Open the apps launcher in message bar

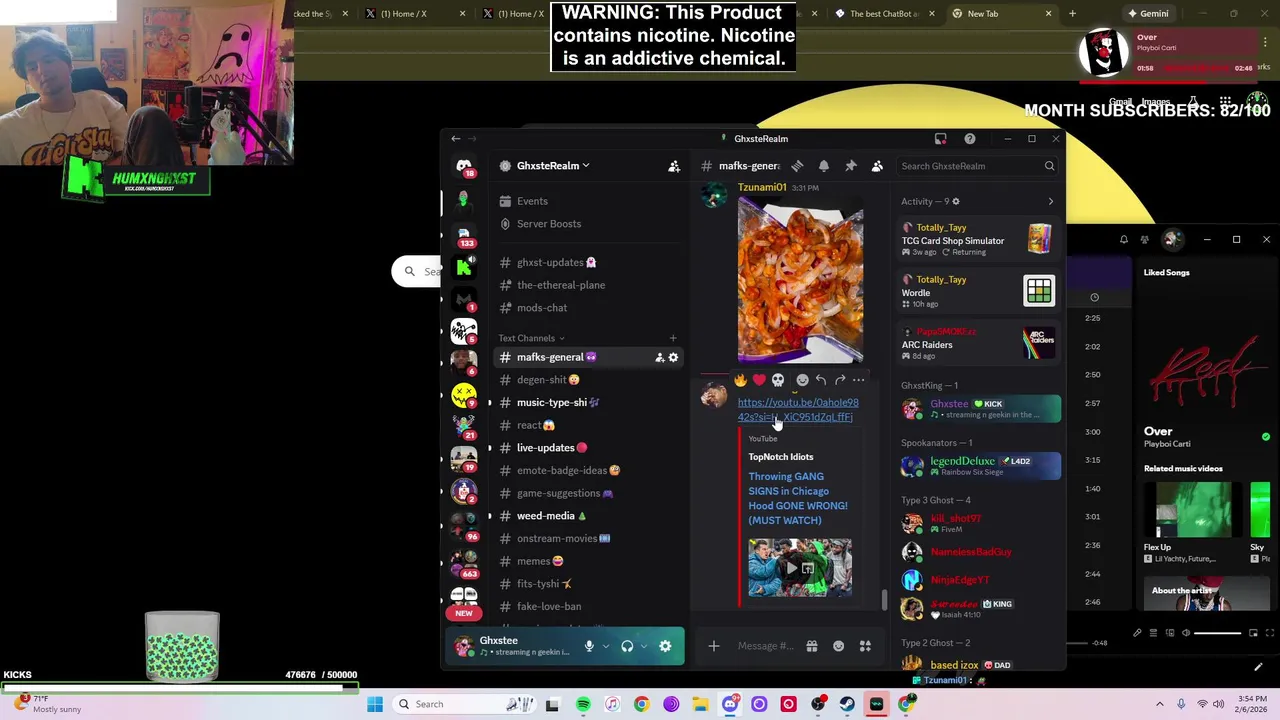pos(865,646)
